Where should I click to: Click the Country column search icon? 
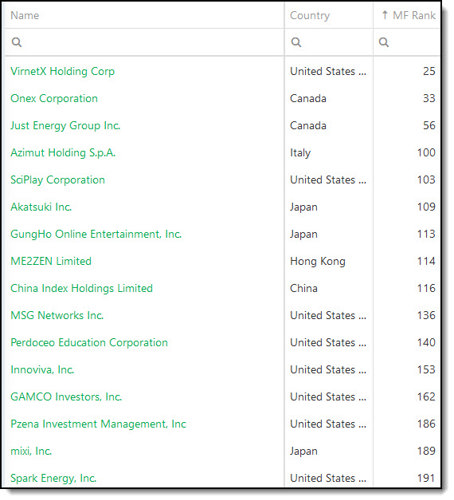(296, 42)
